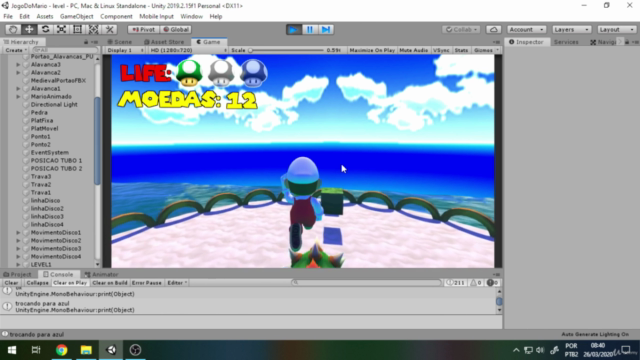Toggle Clear on Play
Viewport: 640px width, 360px height.
point(70,283)
